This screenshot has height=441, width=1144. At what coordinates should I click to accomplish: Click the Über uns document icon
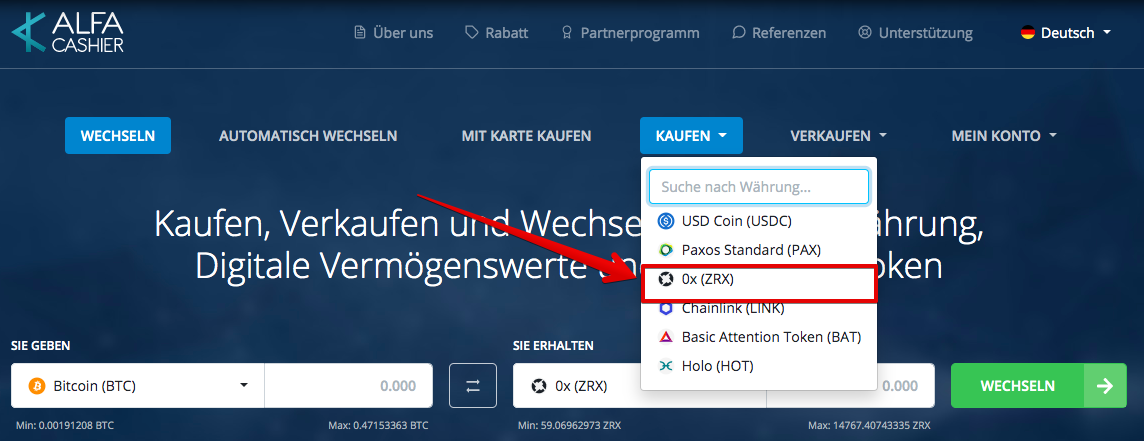tap(359, 33)
